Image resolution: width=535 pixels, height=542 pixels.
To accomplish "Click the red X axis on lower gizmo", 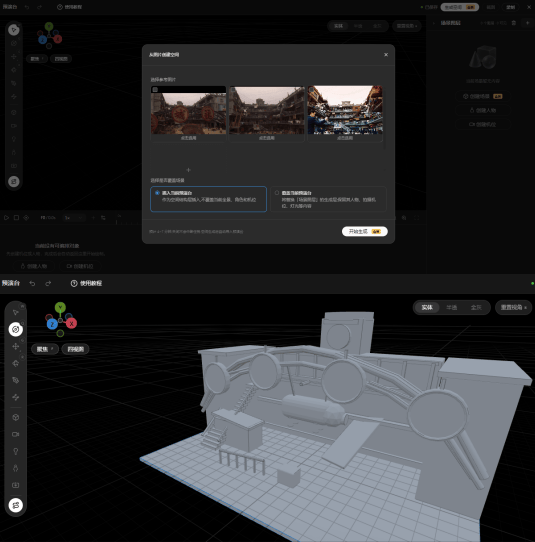I will coord(72,324).
